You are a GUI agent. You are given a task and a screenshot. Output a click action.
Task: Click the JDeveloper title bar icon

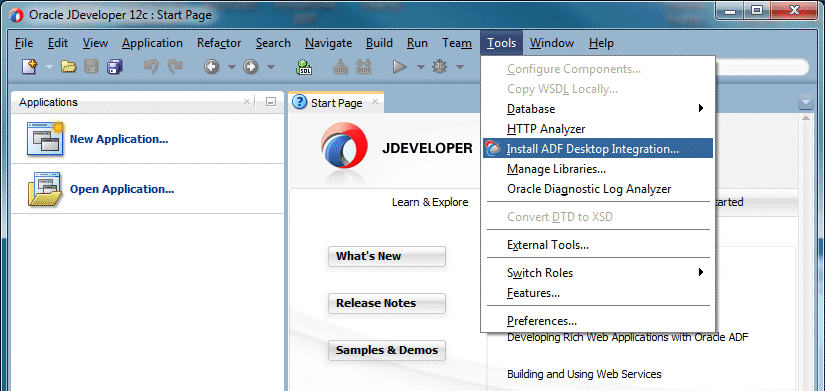15,15
